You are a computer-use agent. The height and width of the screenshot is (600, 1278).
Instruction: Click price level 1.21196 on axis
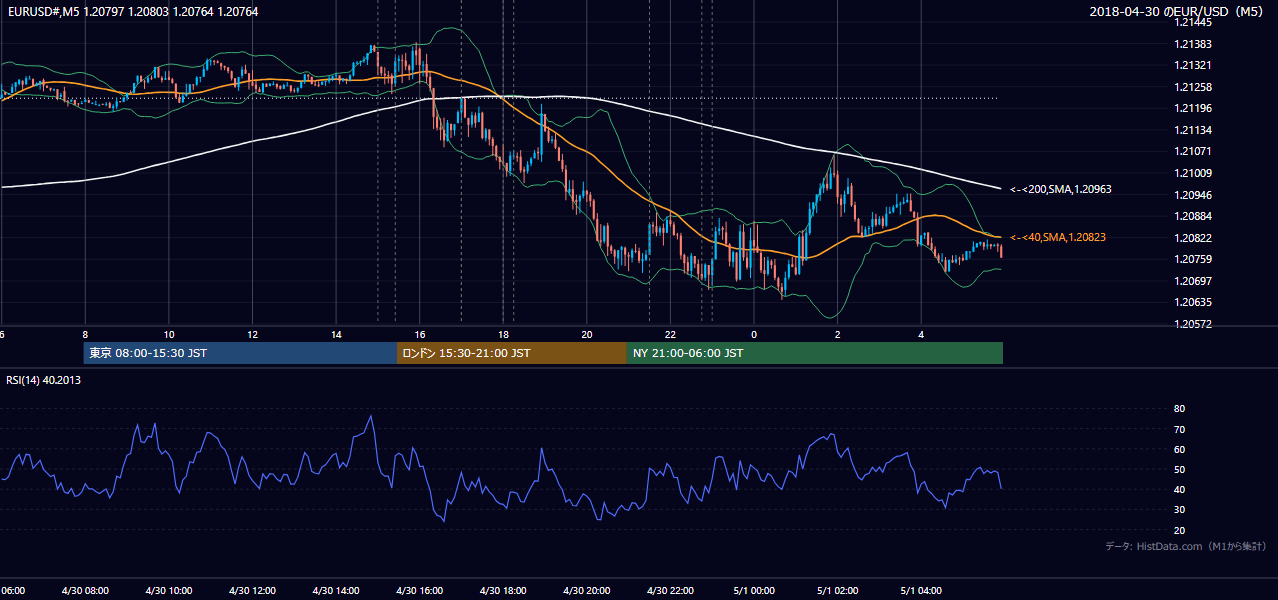pyautogui.click(x=1195, y=108)
